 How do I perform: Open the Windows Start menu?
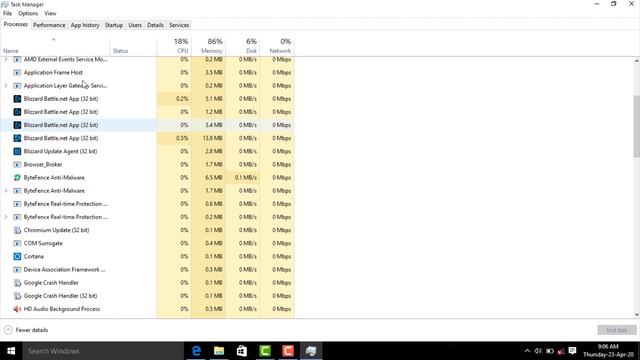[x=11, y=351]
